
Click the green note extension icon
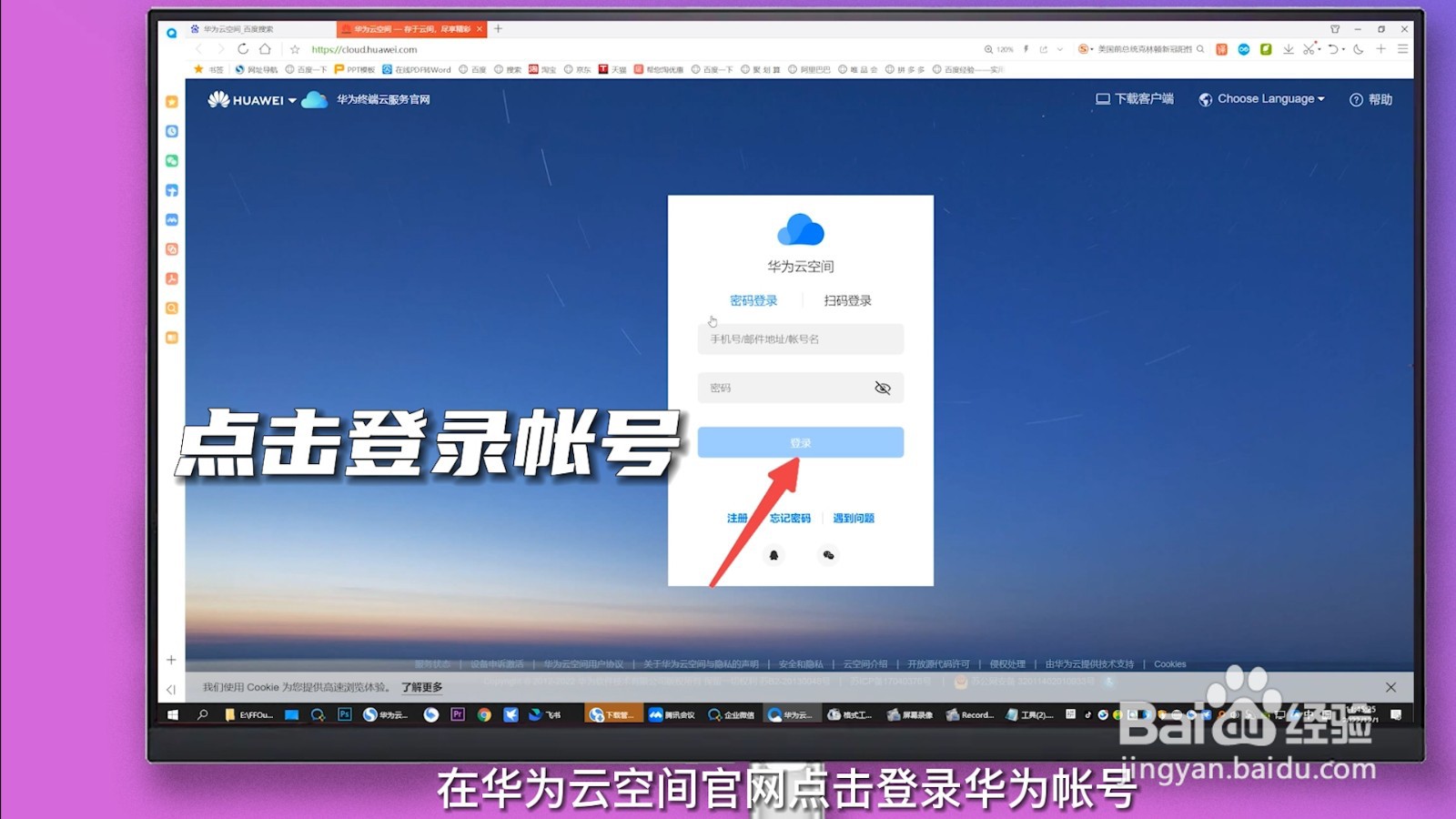[x=1266, y=49]
